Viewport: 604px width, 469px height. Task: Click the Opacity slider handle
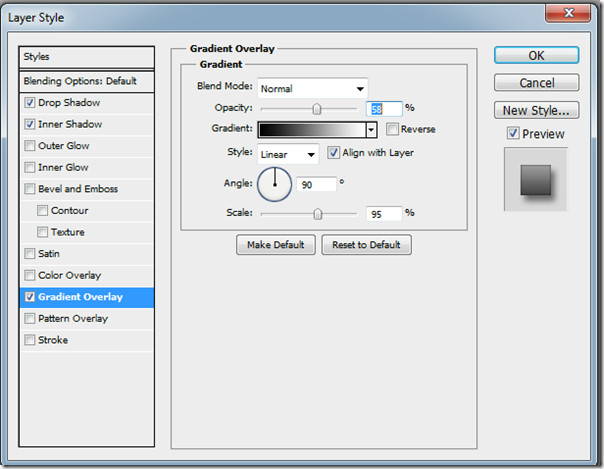pos(317,109)
